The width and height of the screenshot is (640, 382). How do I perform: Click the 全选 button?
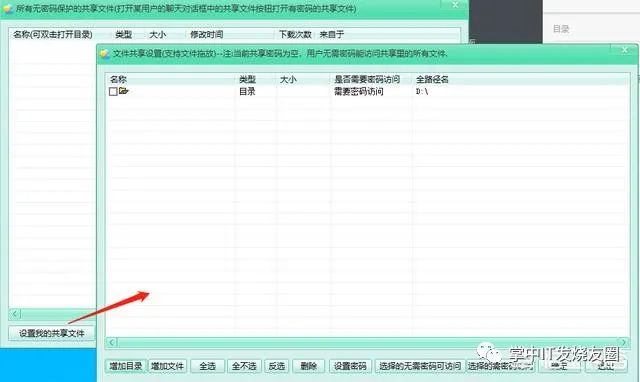pos(208,366)
